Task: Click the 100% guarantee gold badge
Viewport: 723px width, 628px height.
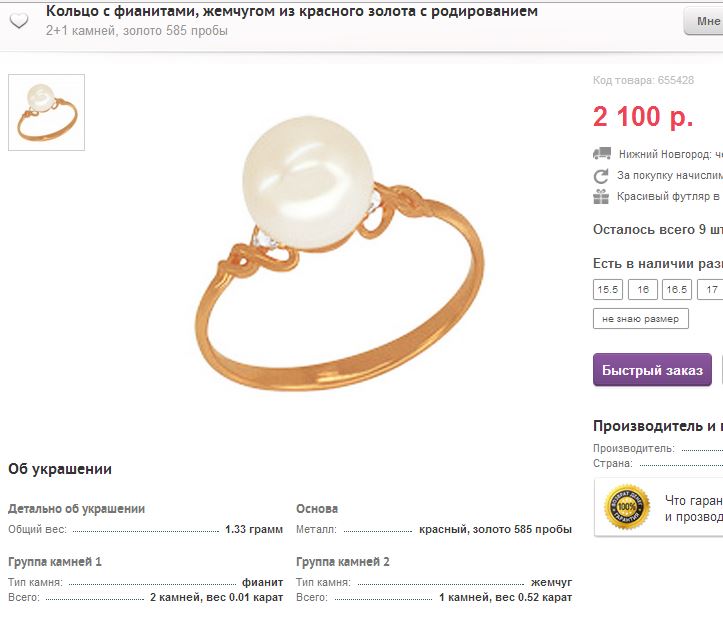Action: click(x=627, y=507)
